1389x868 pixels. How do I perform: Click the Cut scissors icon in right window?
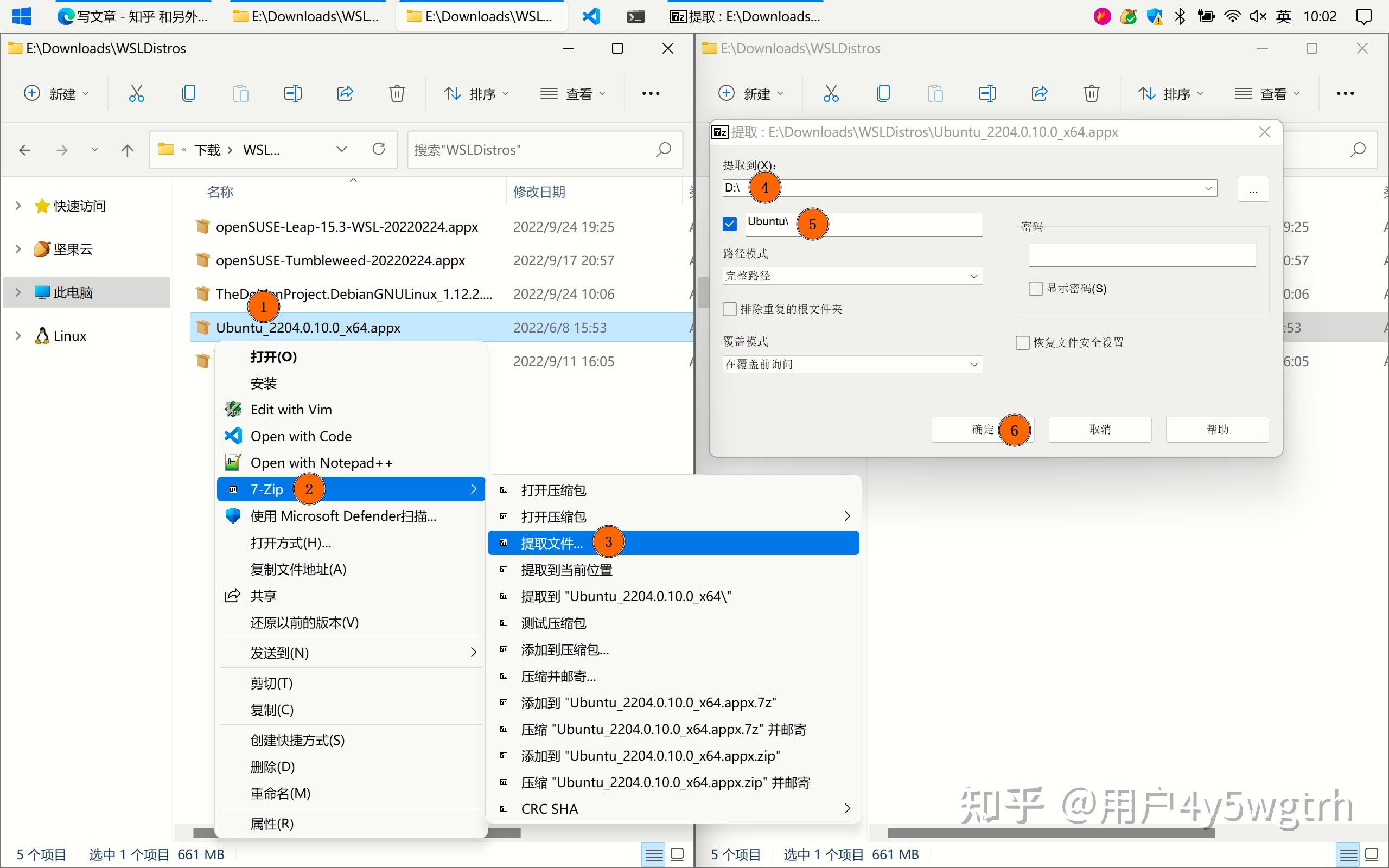[831, 93]
